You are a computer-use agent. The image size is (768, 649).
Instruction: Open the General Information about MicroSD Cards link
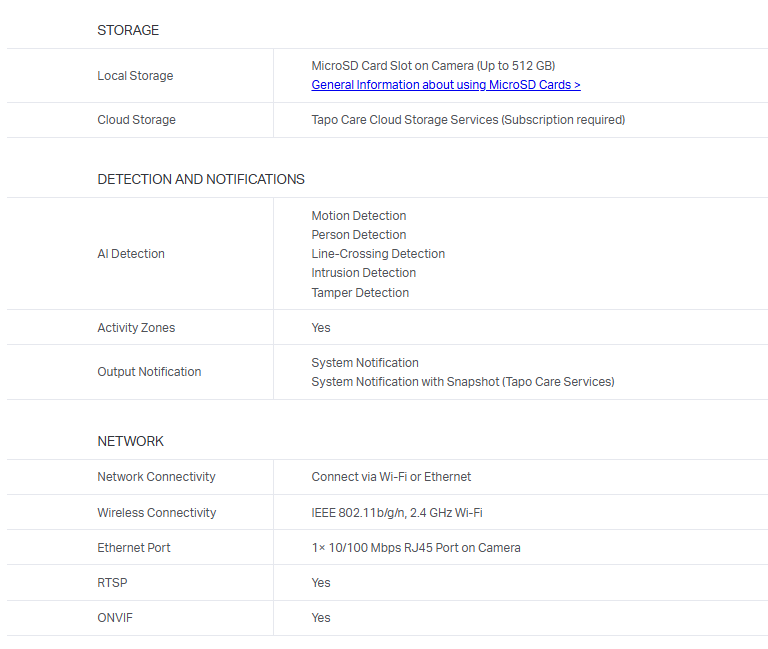coord(445,85)
